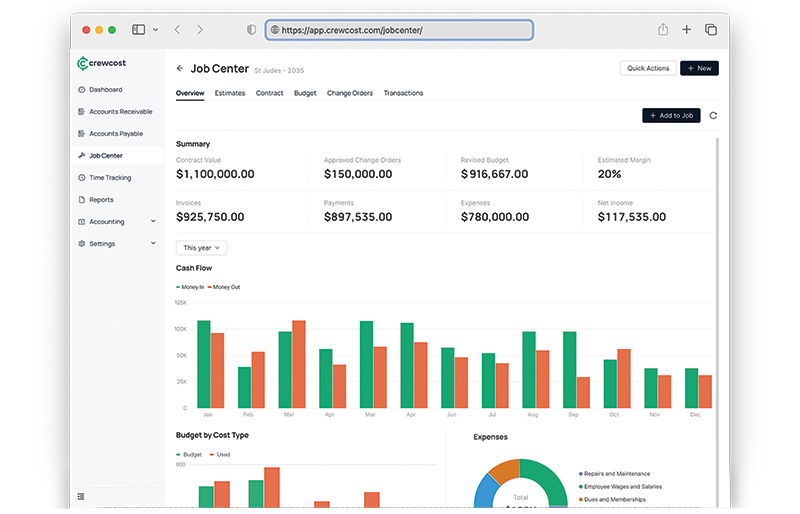Toggle Dues and Memberships legend
The width and height of the screenshot is (800, 514).
[x=612, y=499]
